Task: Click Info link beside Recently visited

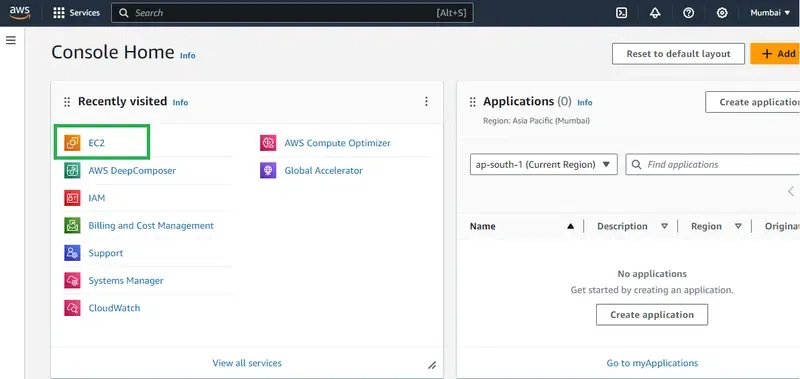Action: click(180, 103)
